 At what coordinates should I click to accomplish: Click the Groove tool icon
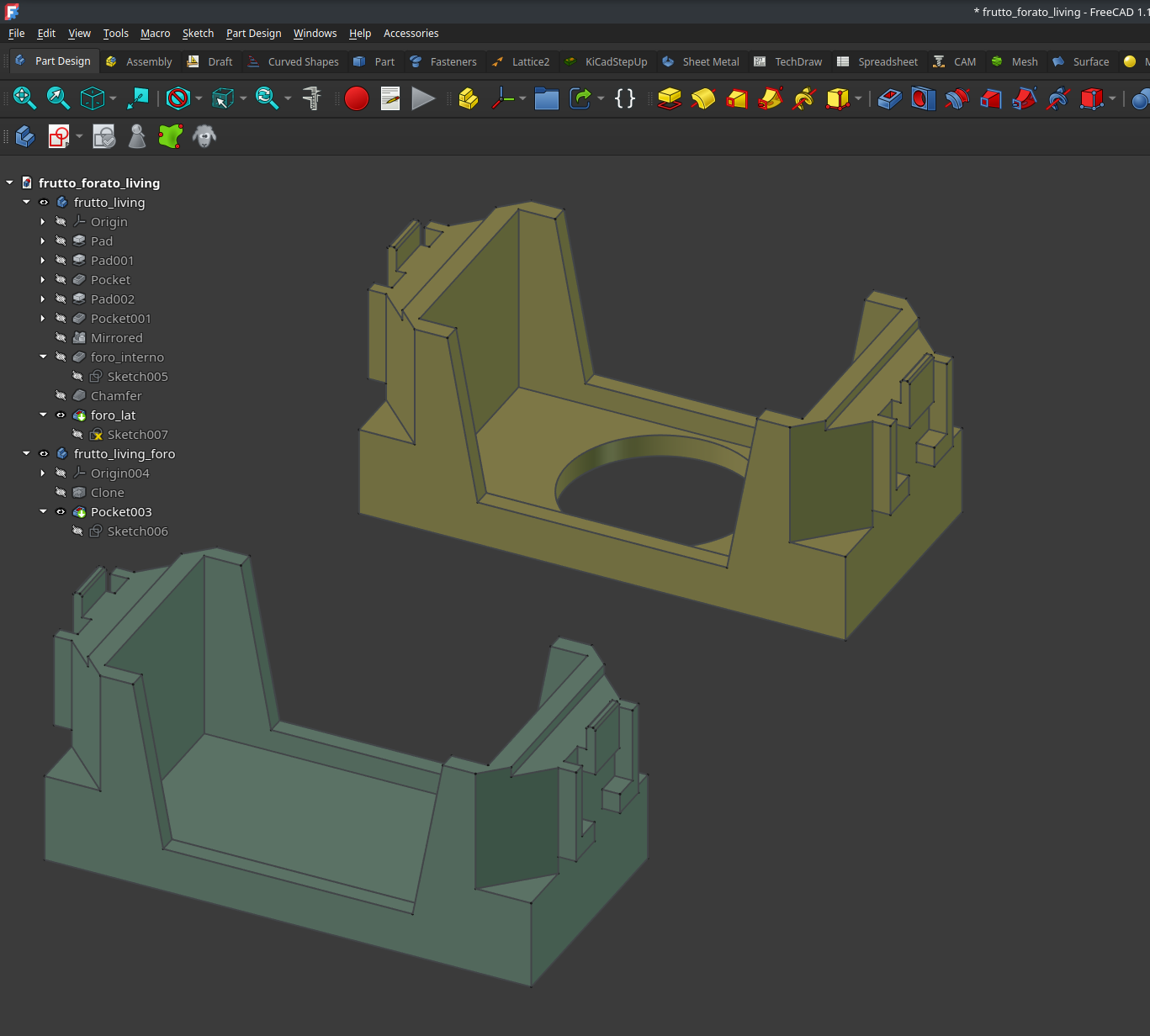pyautogui.click(x=957, y=98)
